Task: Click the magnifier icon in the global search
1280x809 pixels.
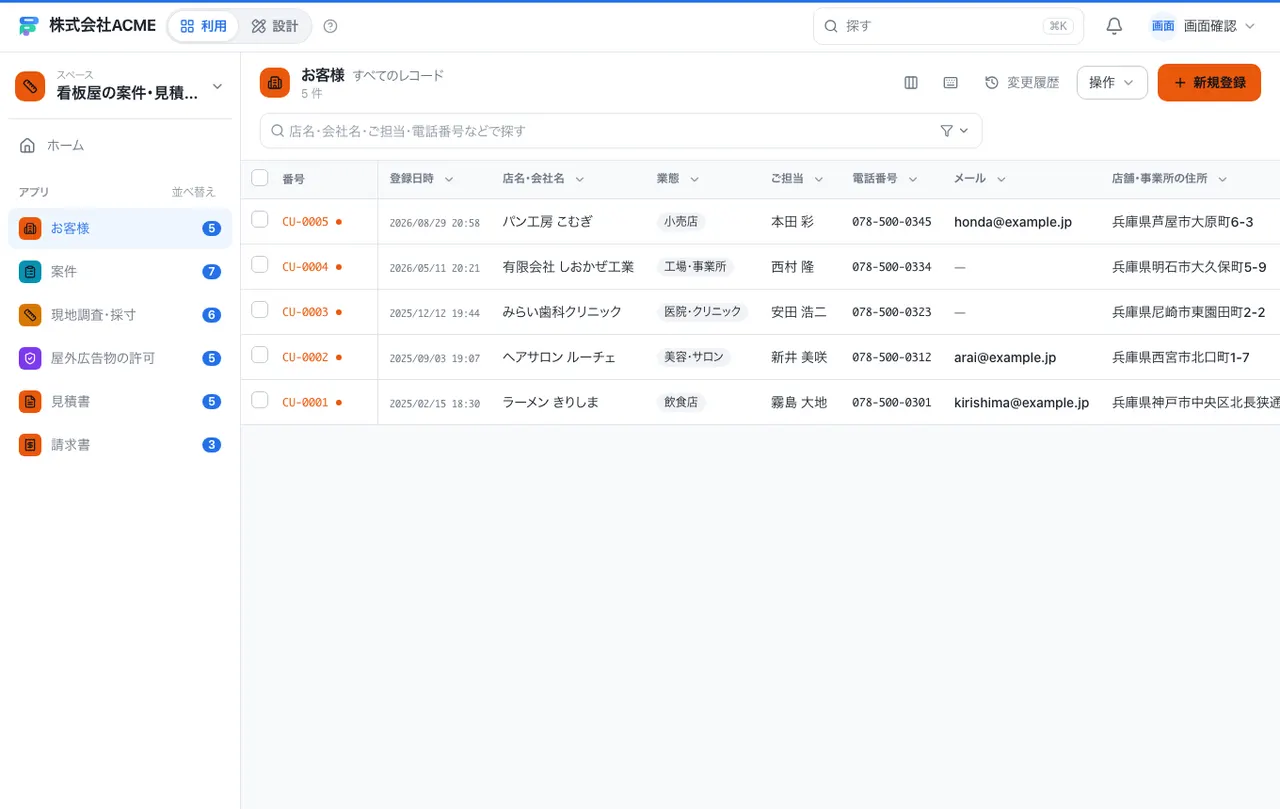Action: tap(831, 26)
